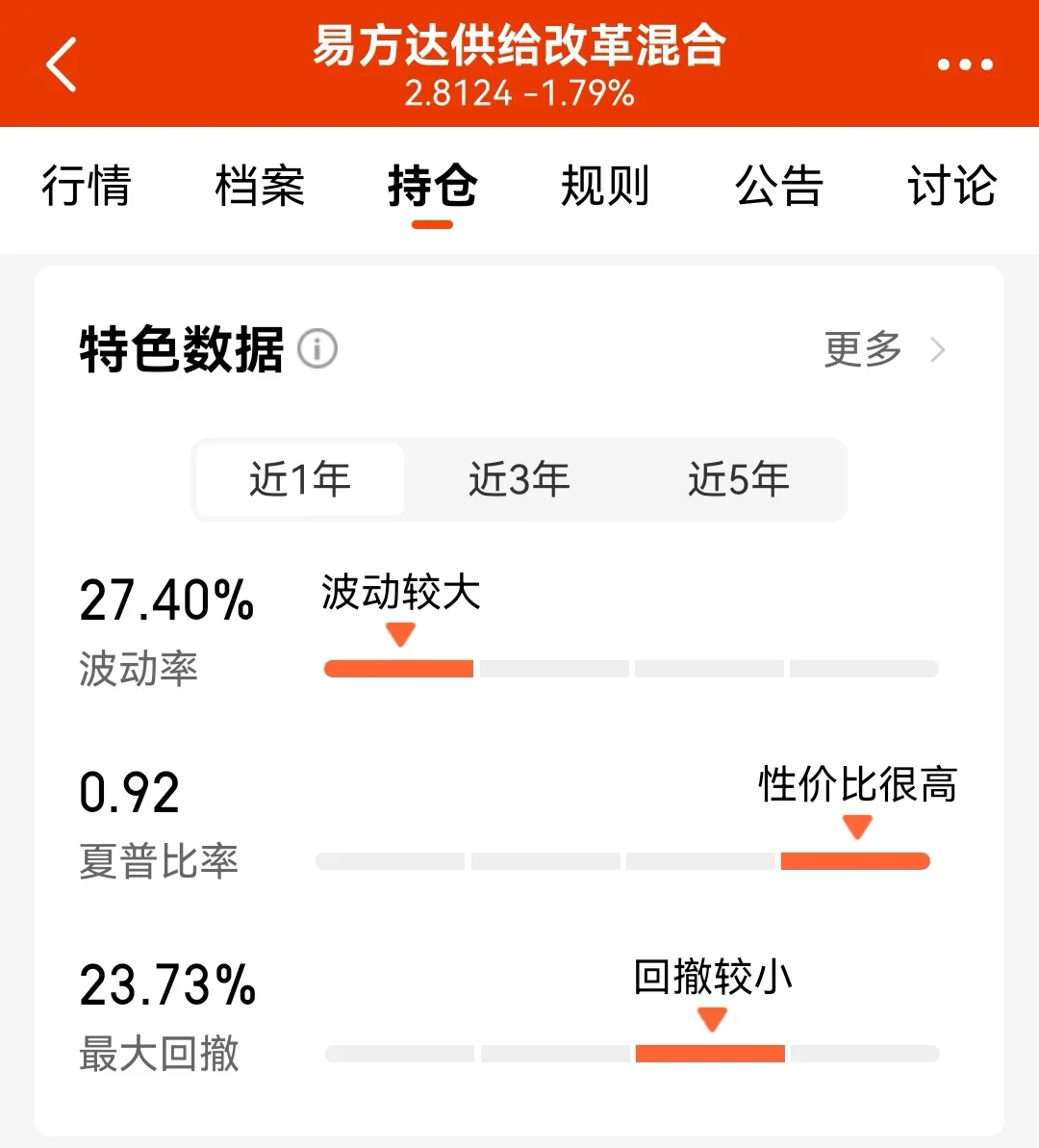Open the three-dot more options menu
This screenshot has height=1148, width=1039.
click(964, 64)
